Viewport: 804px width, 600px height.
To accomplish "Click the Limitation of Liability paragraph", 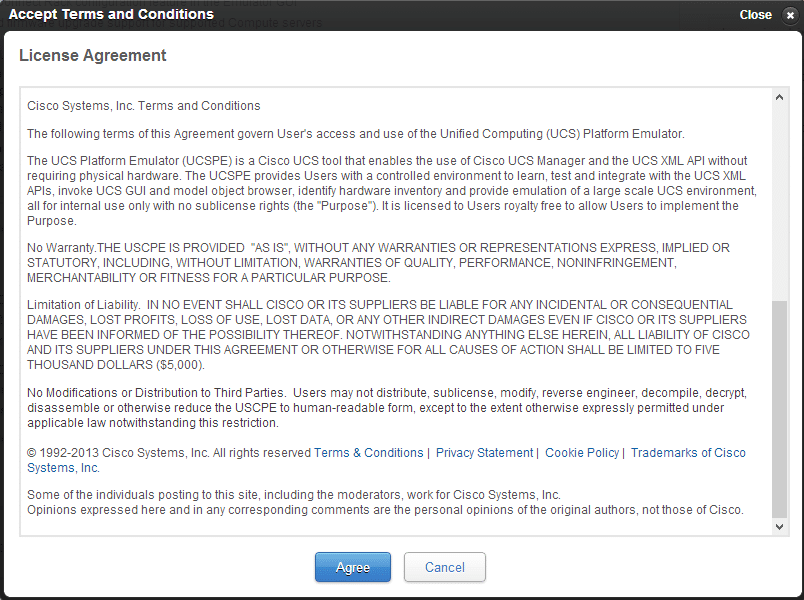I will 388,335.
